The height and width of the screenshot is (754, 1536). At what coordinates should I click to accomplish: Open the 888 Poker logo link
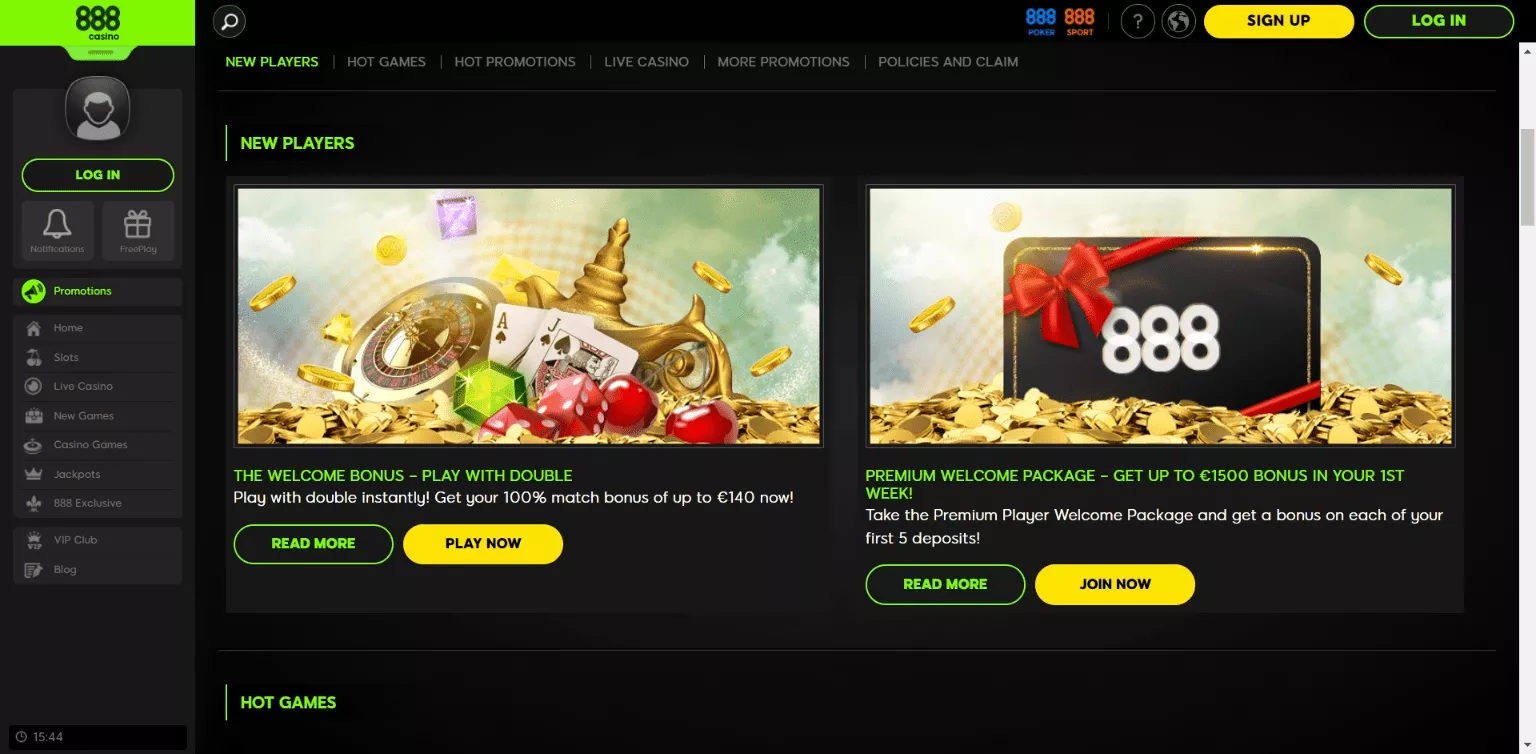[x=1041, y=21]
